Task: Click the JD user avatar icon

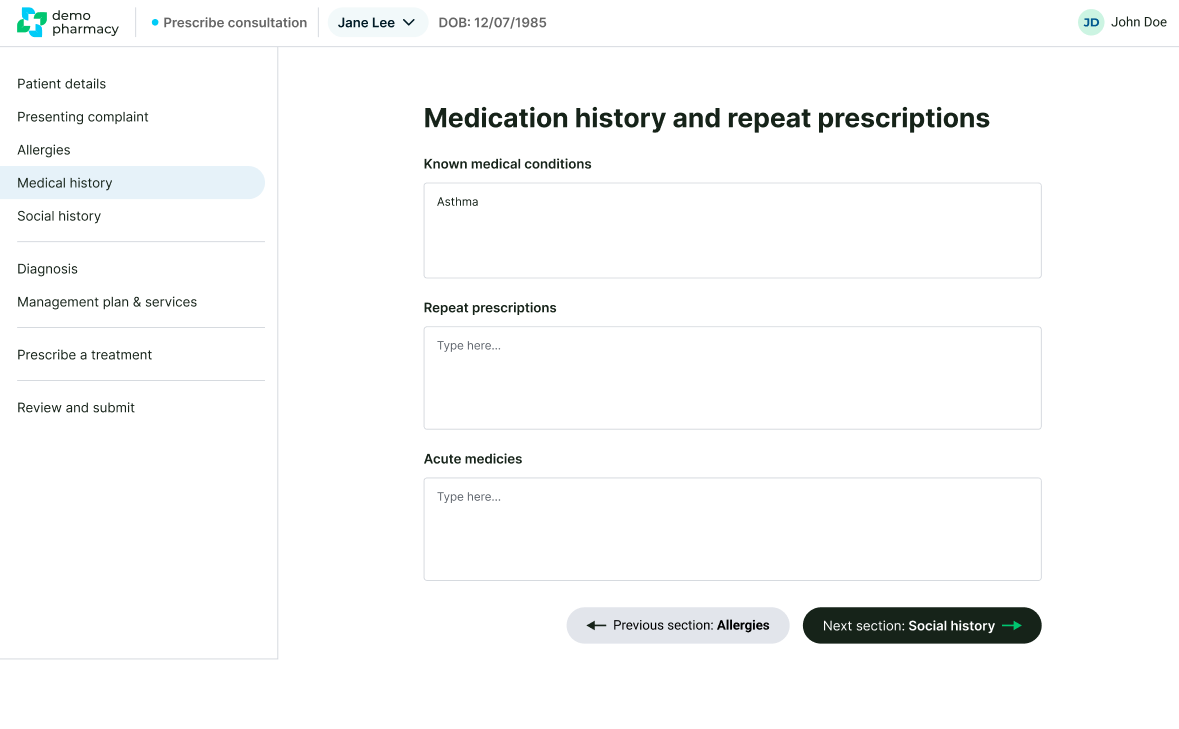Action: [1090, 22]
